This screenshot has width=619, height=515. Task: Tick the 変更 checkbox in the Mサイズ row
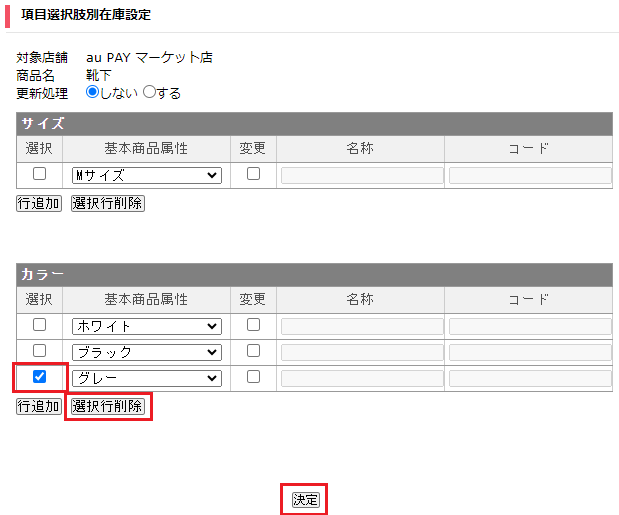[x=253, y=174]
